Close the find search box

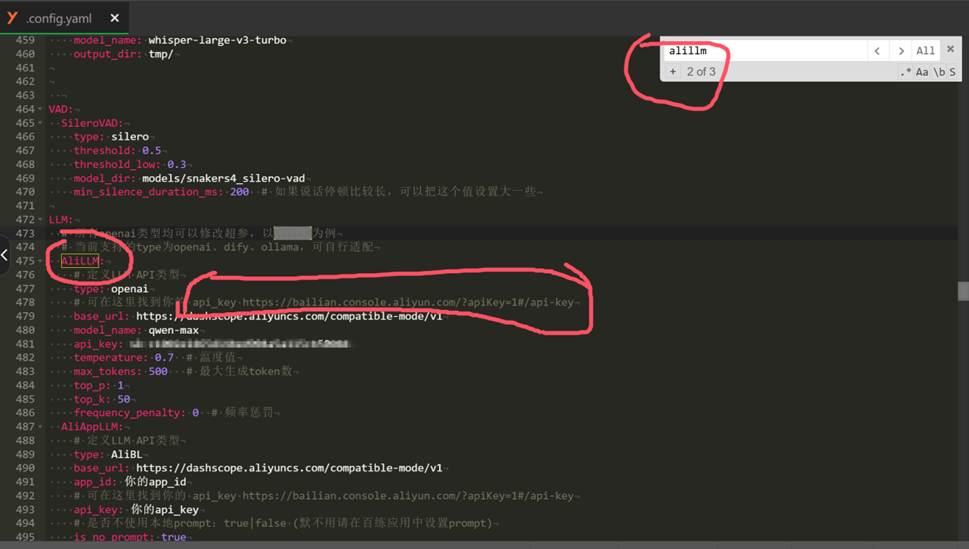(x=951, y=49)
